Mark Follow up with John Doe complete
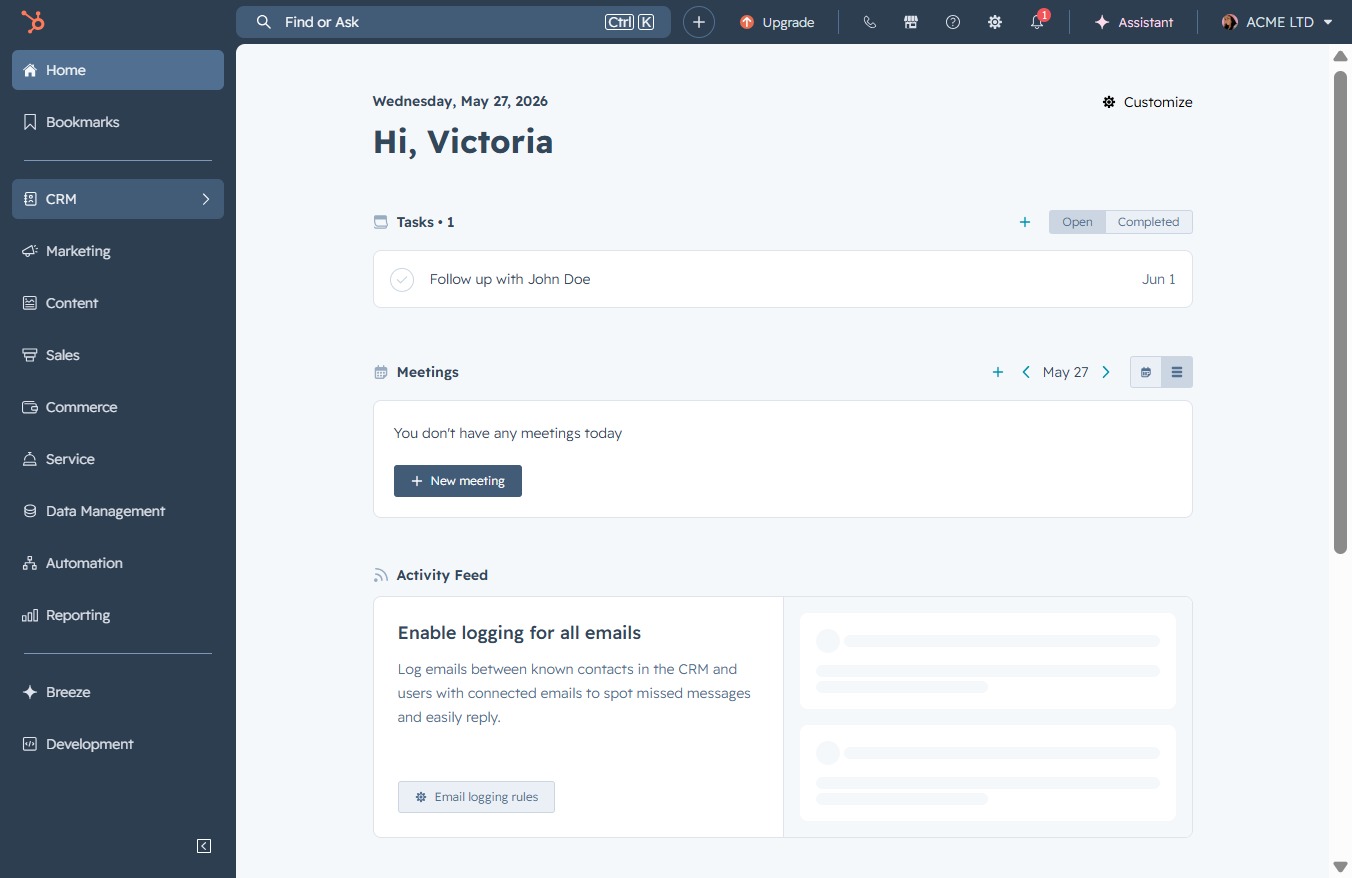 click(402, 279)
